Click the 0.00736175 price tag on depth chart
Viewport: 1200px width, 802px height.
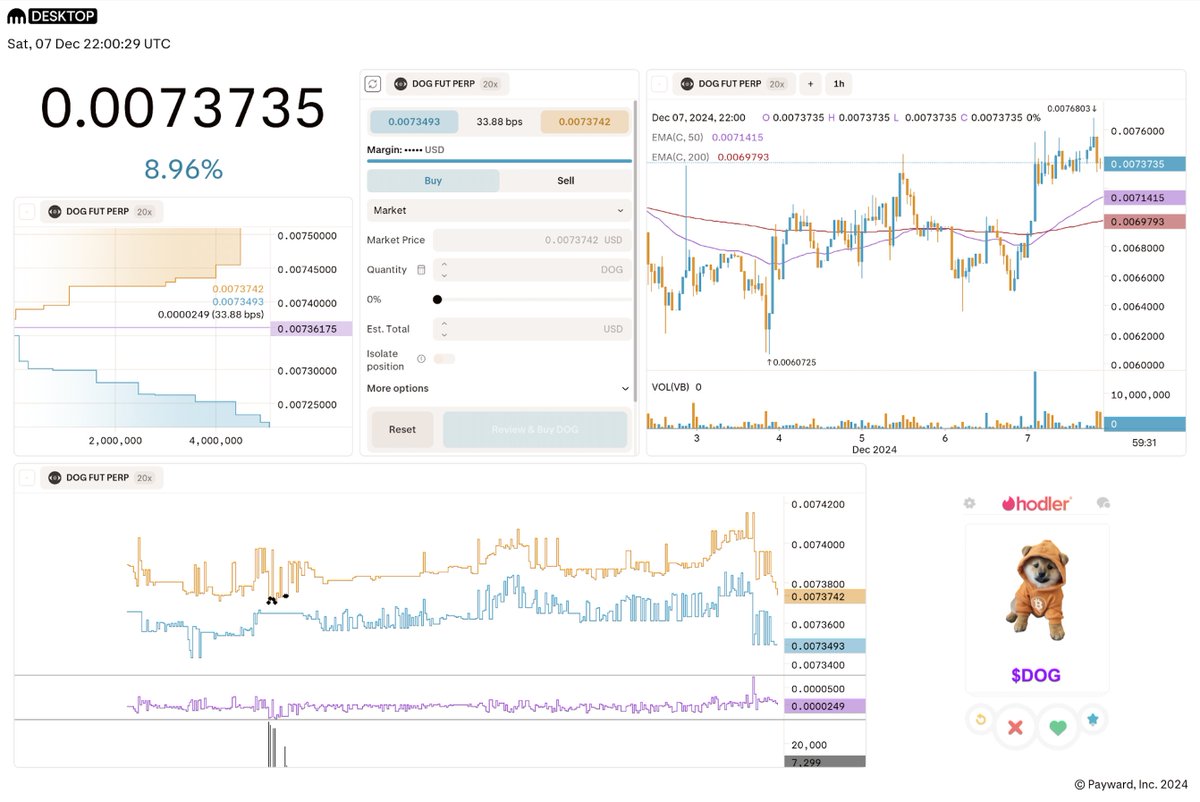(312, 328)
